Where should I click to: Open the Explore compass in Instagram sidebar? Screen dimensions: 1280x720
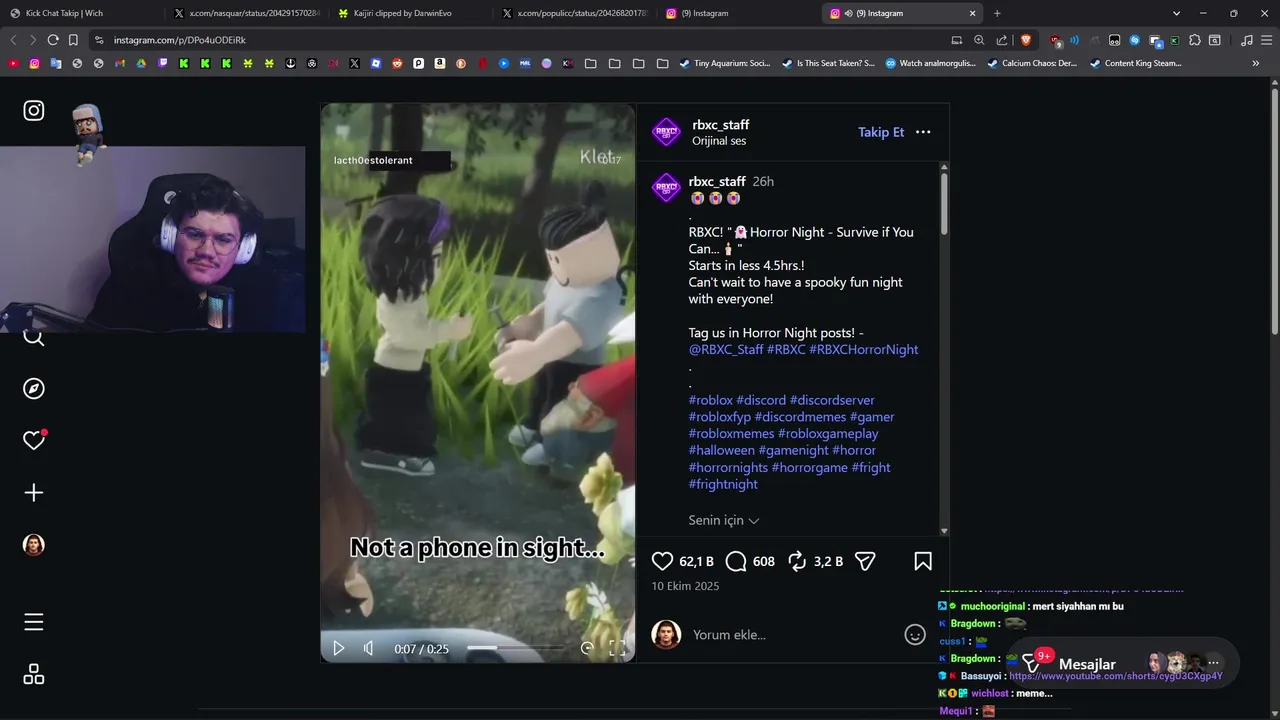[34, 388]
